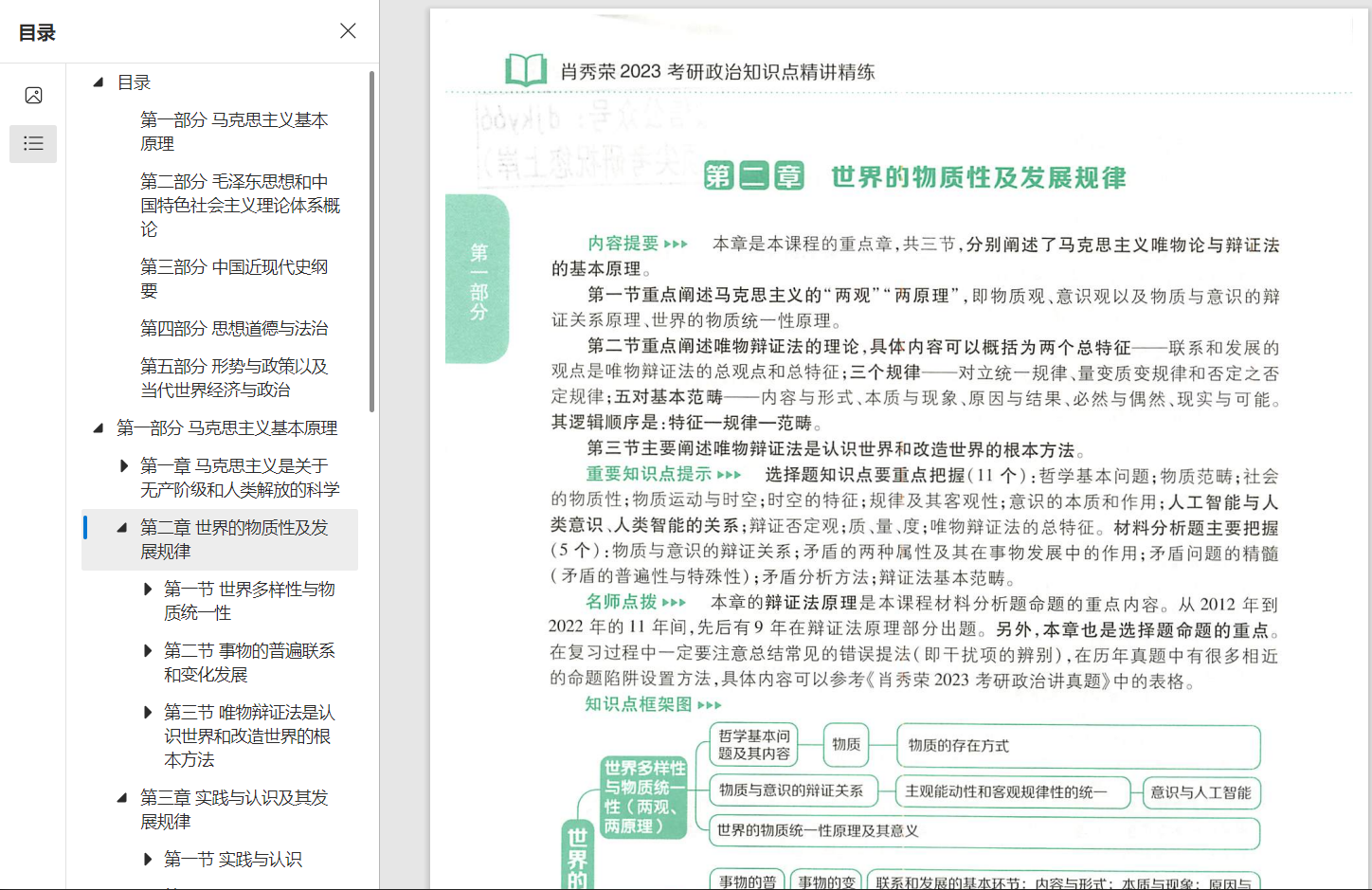
Task: Click the 哲学基本问题及其内容 diagram box
Action: click(754, 745)
